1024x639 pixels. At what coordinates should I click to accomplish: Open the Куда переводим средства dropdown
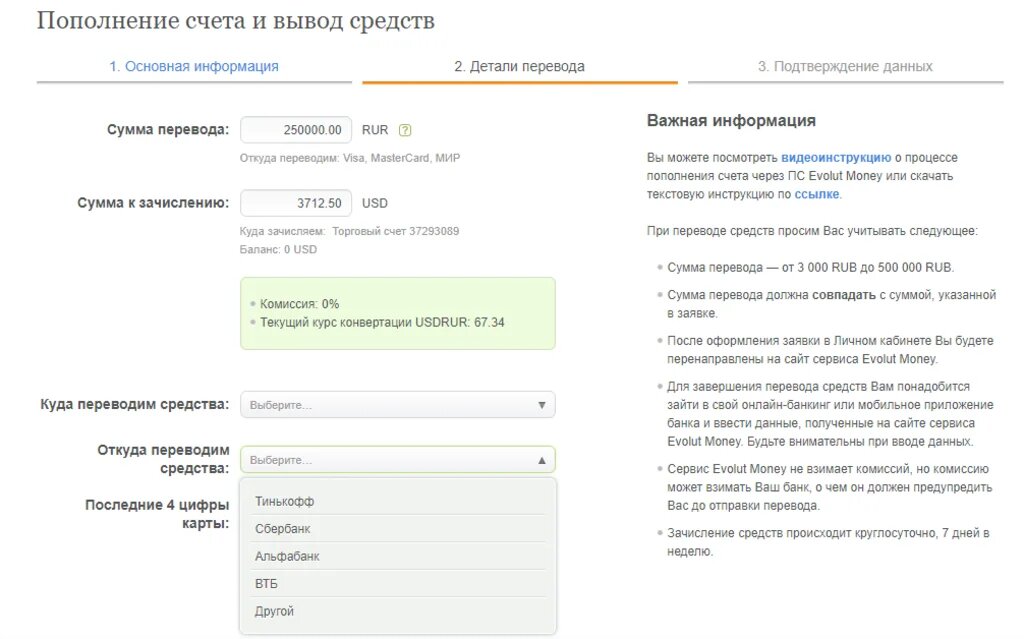398,404
